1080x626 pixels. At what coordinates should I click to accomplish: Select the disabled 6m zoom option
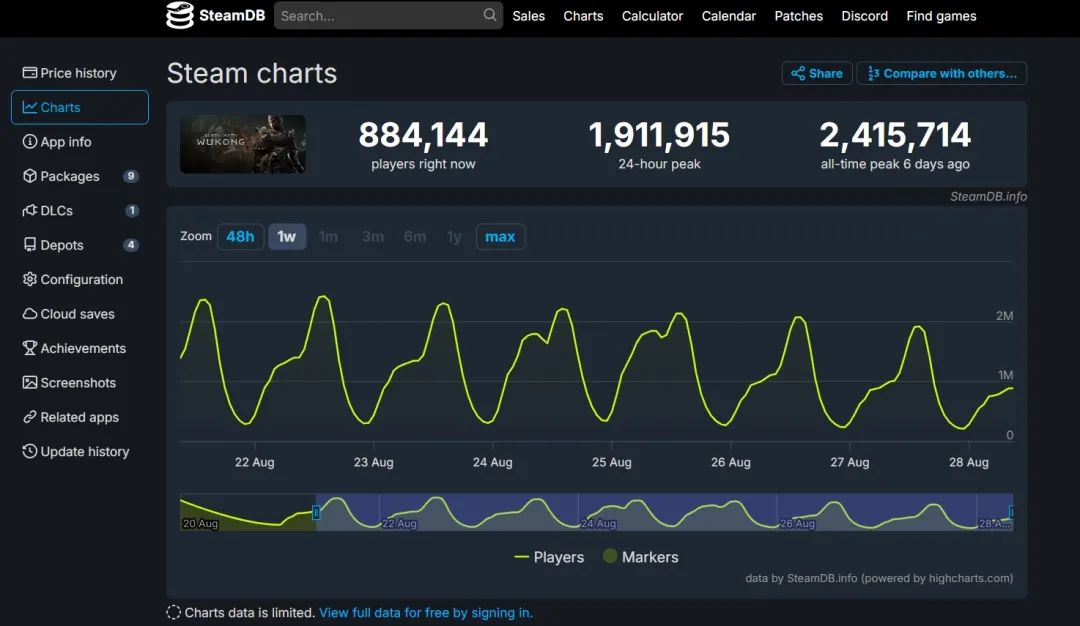pos(415,237)
